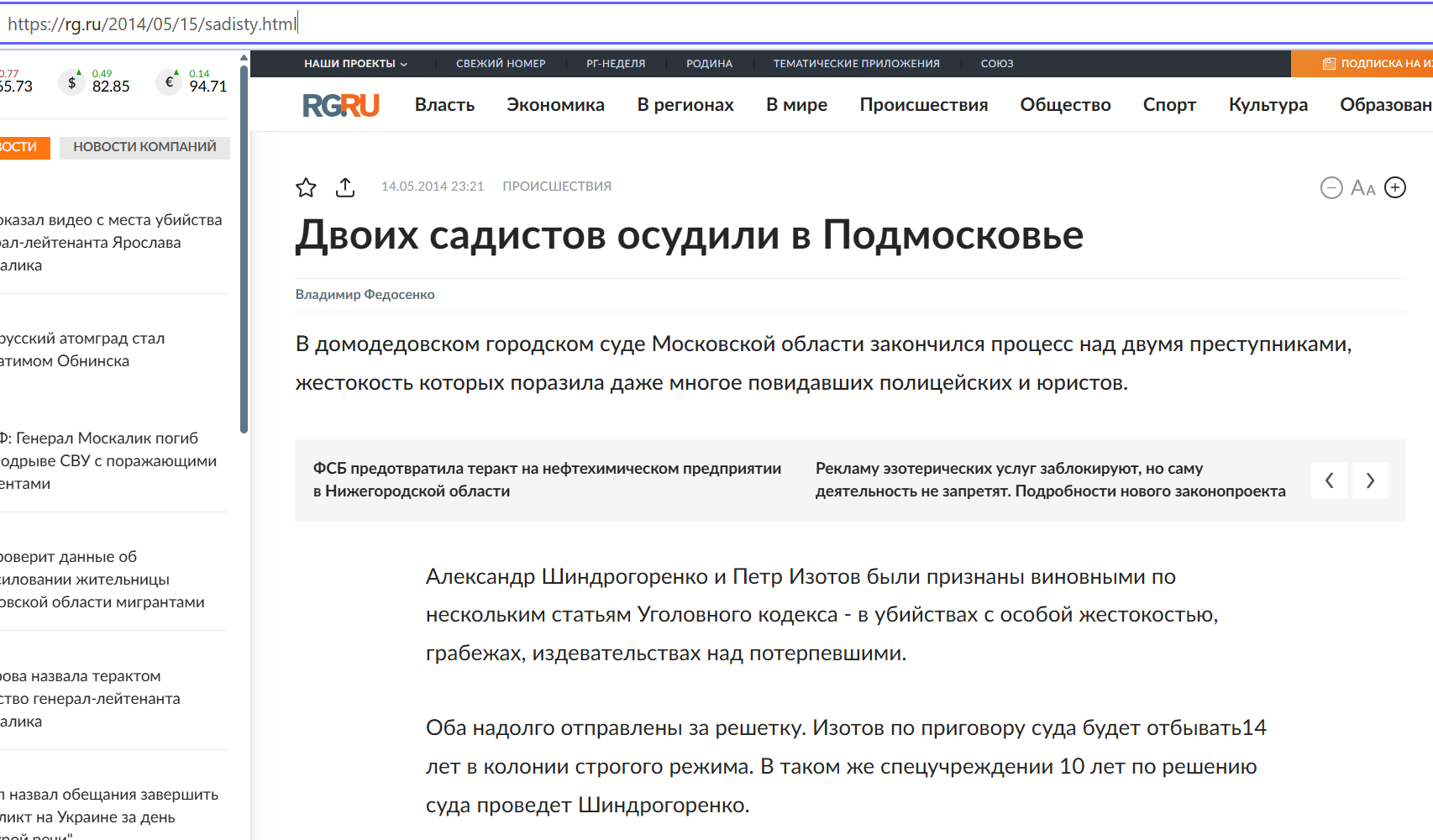Go to the Общество section
Image resolution: width=1433 pixels, height=840 pixels.
coord(1065,105)
